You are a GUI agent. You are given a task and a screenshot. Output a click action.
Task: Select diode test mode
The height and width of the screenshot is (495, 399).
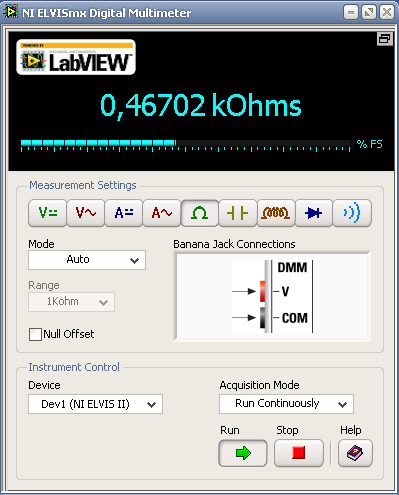[x=313, y=213]
